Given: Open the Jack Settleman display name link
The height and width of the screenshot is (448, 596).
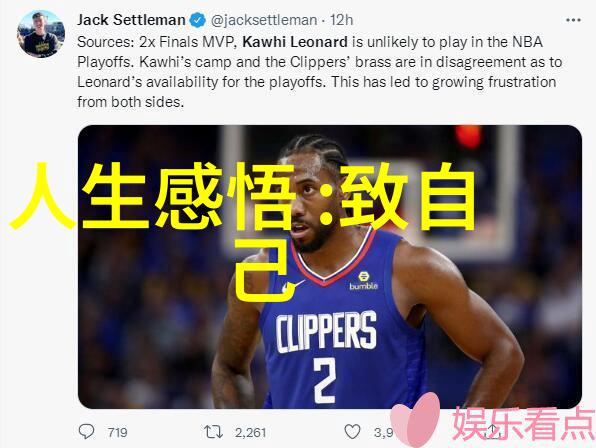Looking at the screenshot, I should pos(131,20).
